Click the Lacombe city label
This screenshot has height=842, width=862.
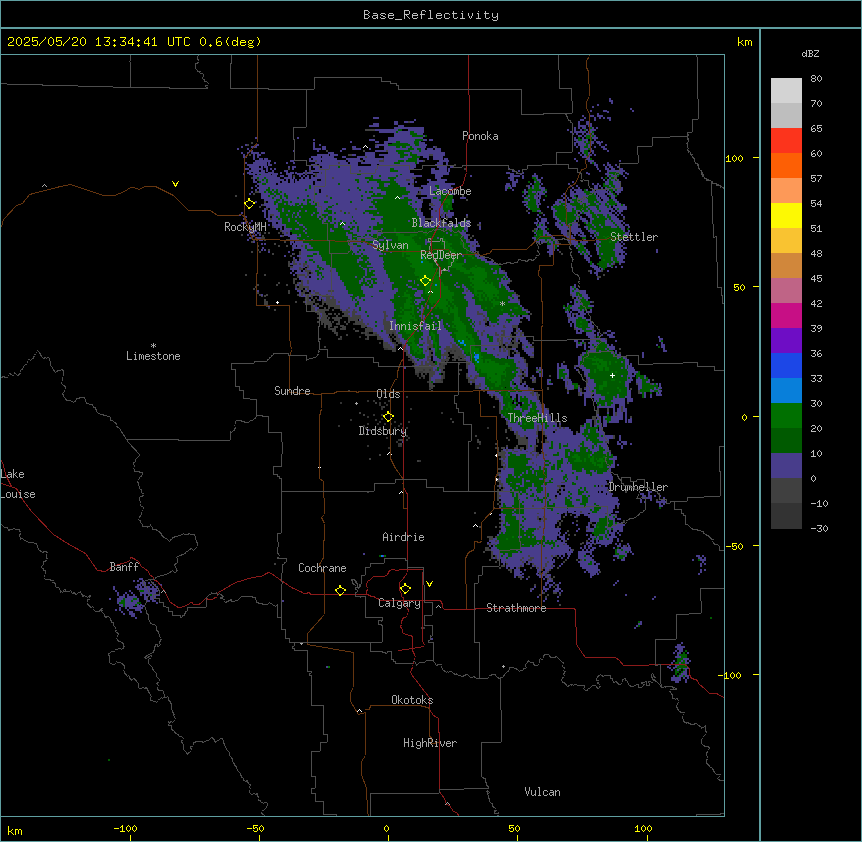pos(450,191)
